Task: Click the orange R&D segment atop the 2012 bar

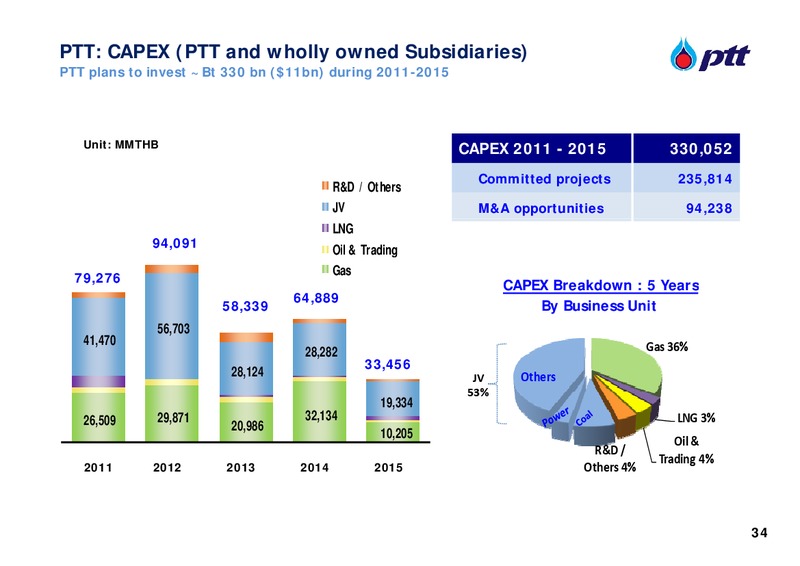Action: (171, 269)
